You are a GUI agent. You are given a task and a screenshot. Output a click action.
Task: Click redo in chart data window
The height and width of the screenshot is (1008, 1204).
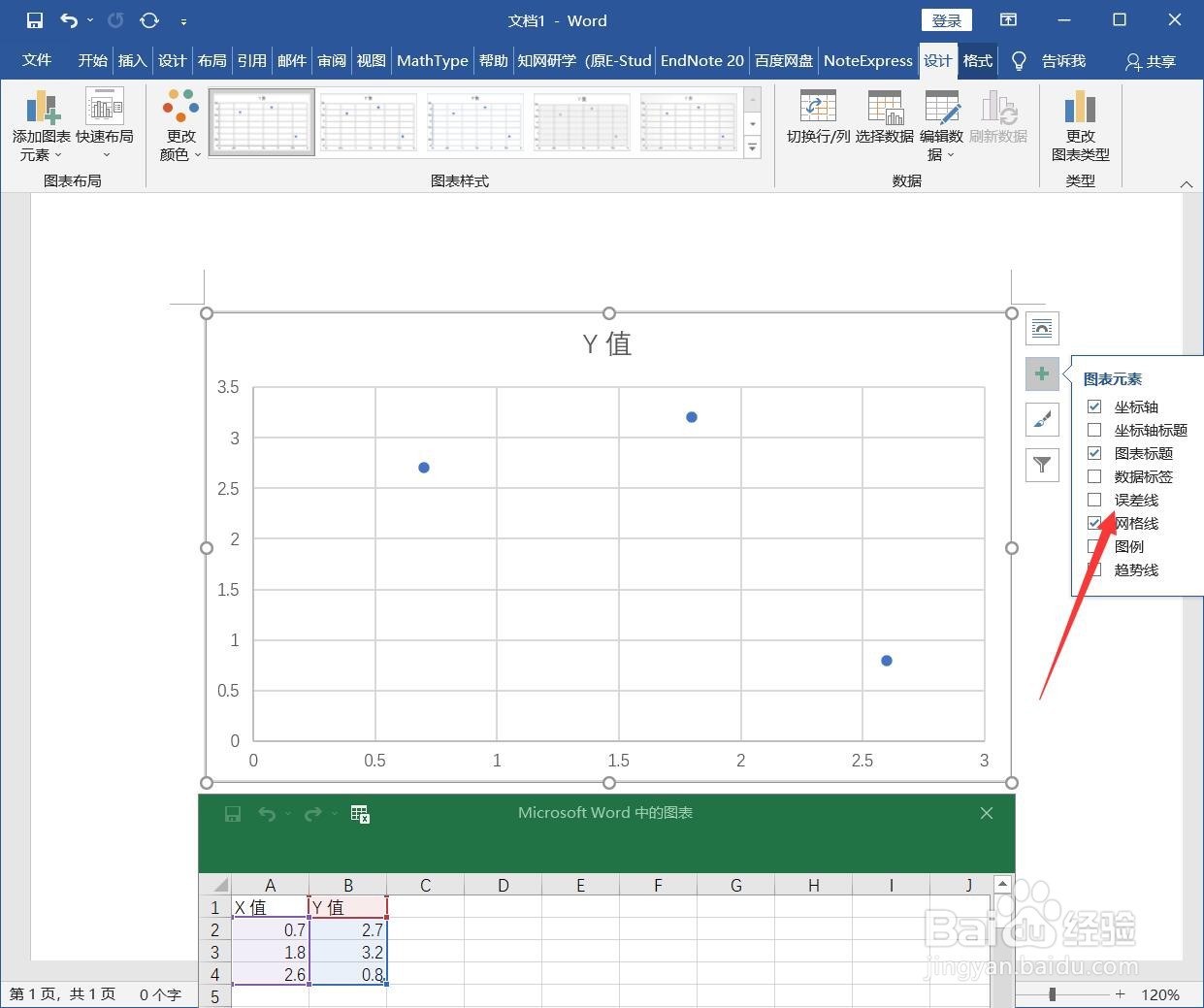pyautogui.click(x=312, y=814)
